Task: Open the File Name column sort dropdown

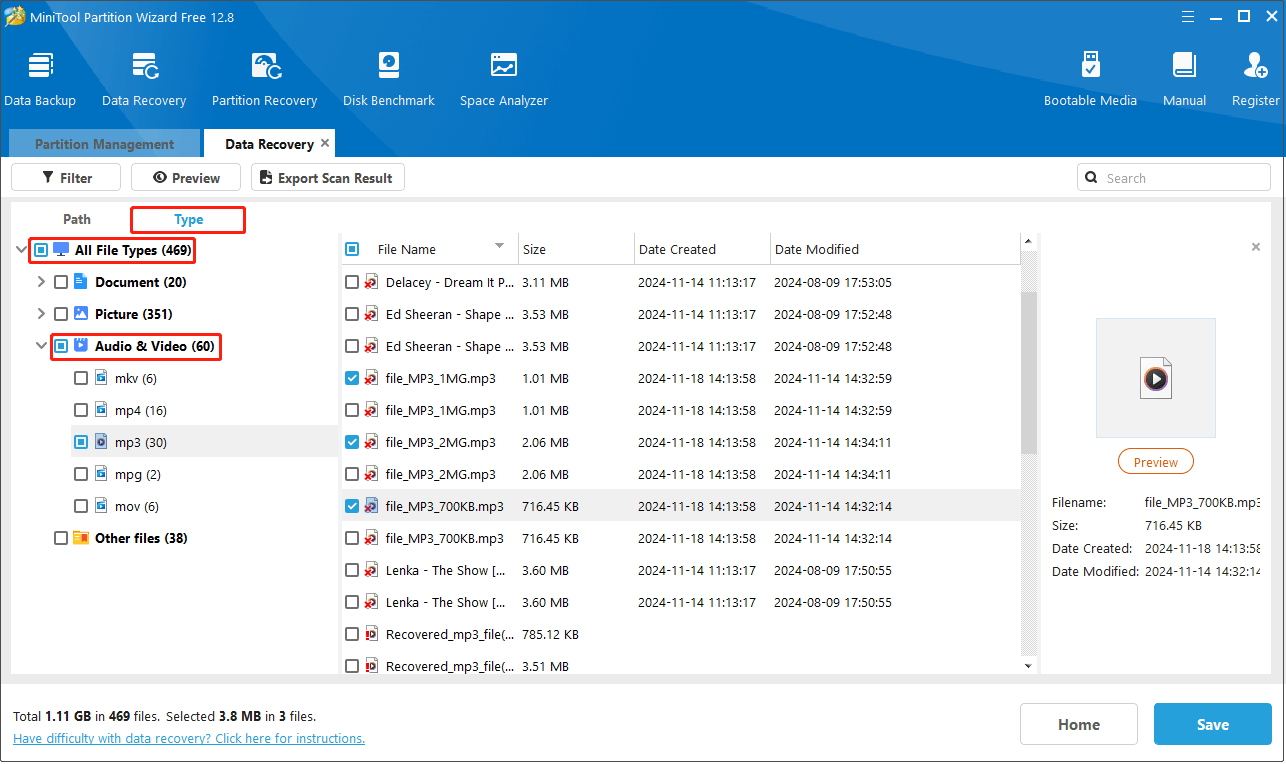Action: coord(499,247)
